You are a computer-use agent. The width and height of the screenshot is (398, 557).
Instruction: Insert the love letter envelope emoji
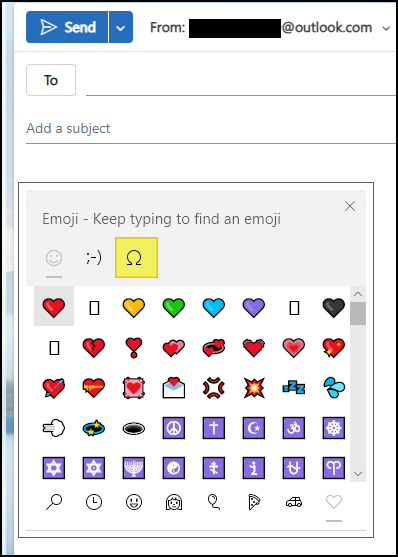[x=173, y=388]
